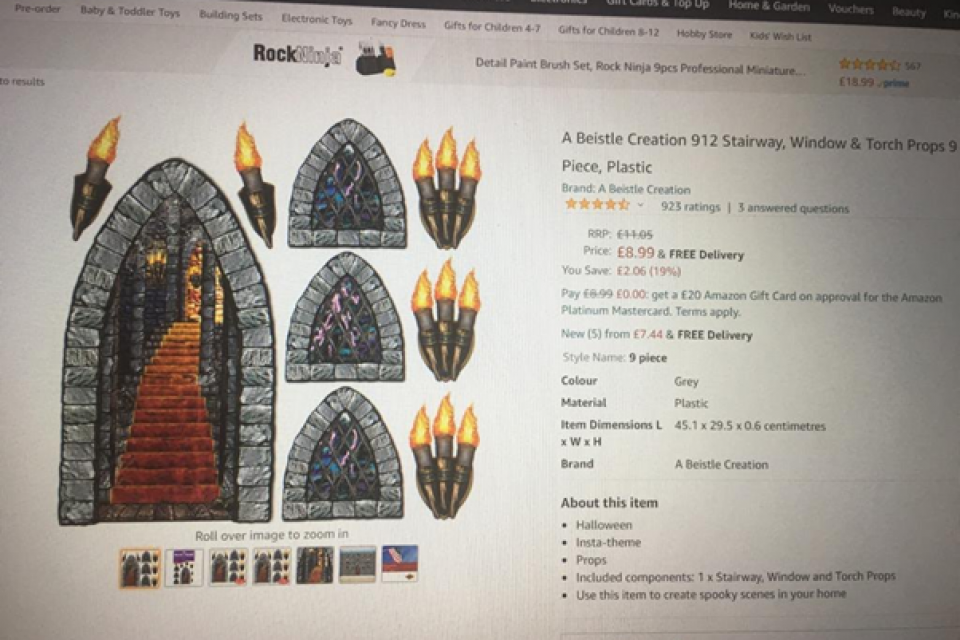960x640 pixels.
Task: Click the Brand: A Beistle Creation link
Action: click(626, 189)
